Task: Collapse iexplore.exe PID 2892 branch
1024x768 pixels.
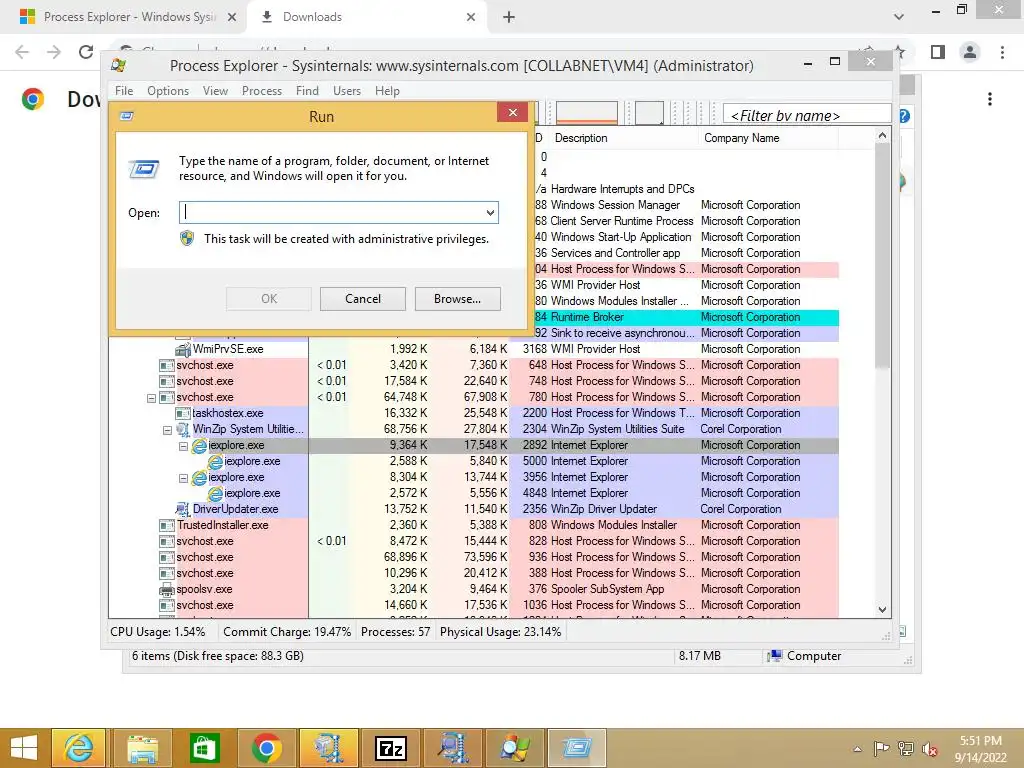Action: 184,446
